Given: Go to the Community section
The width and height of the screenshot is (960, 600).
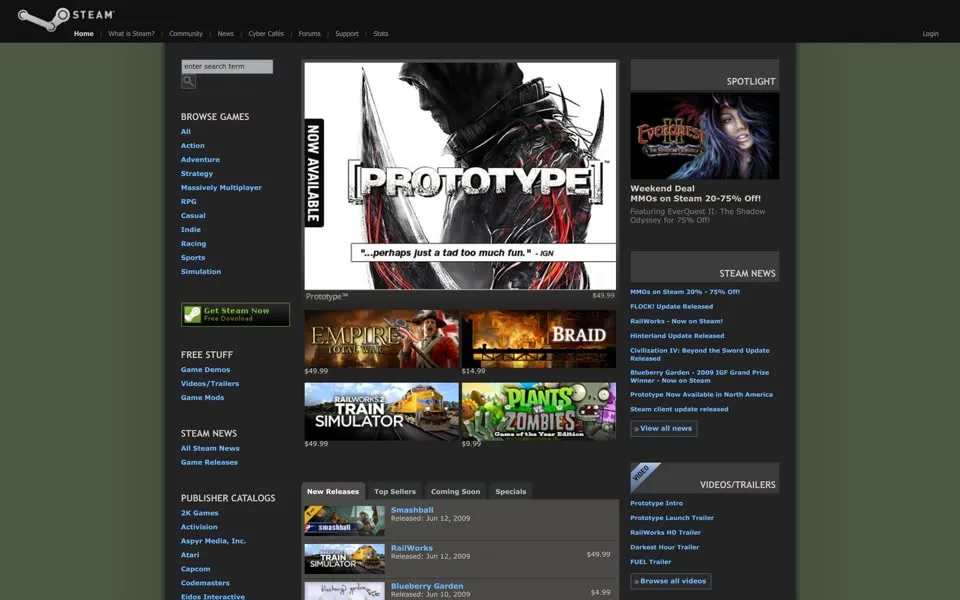Looking at the screenshot, I should (x=186, y=34).
